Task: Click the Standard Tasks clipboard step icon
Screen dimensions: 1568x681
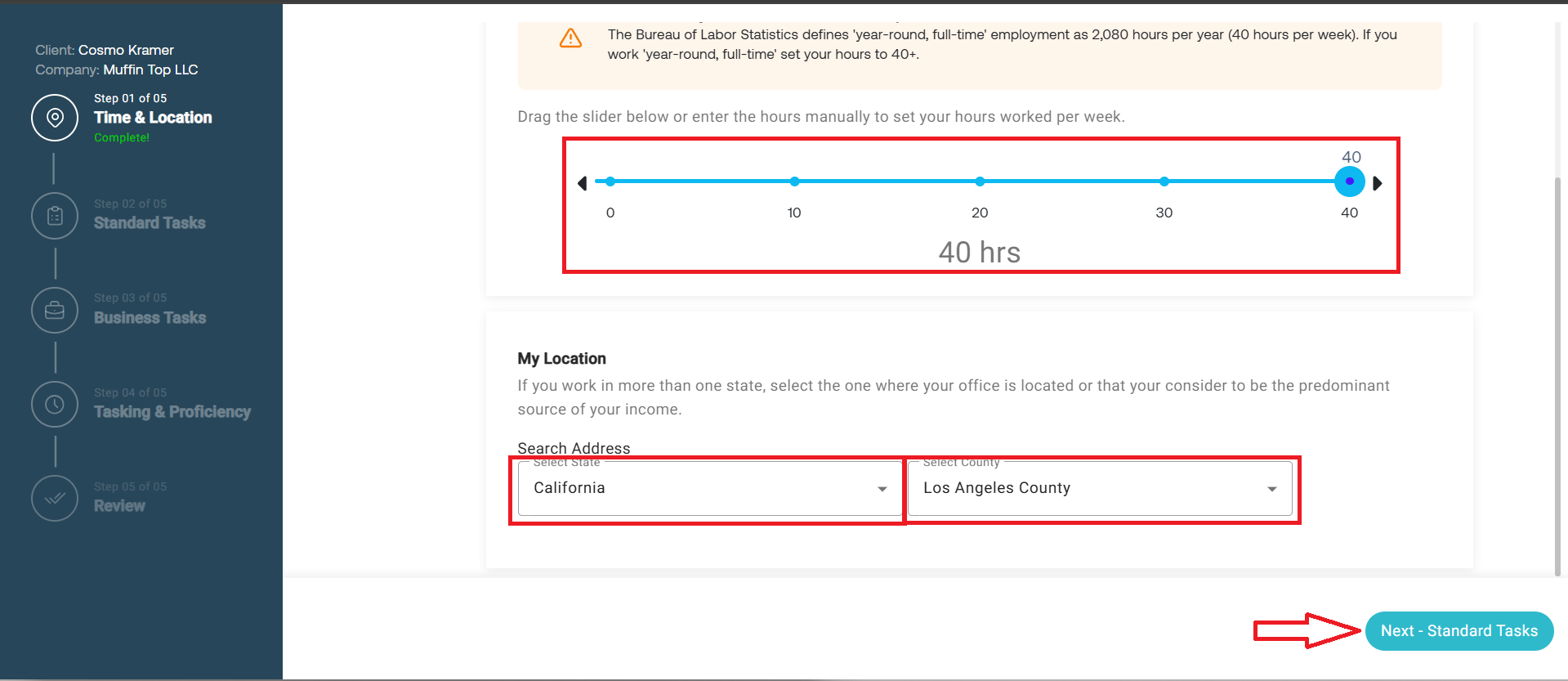Action: (55, 216)
